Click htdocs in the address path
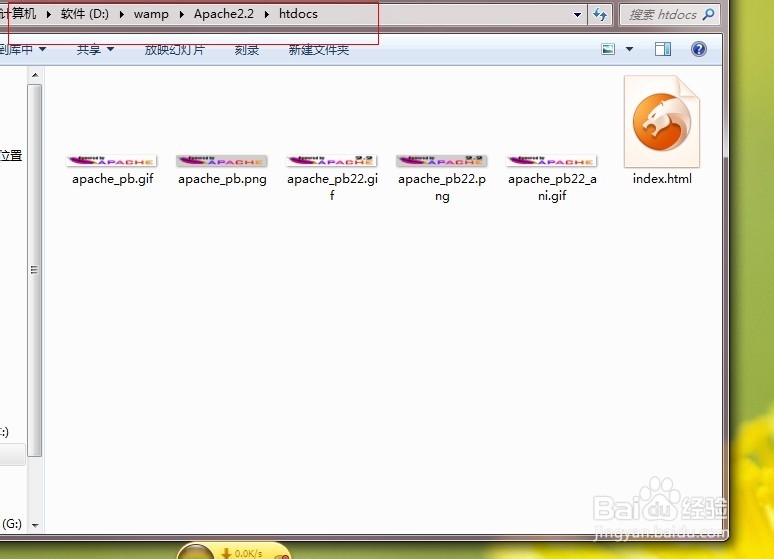Screen dimensions: 774x559 [298, 14]
